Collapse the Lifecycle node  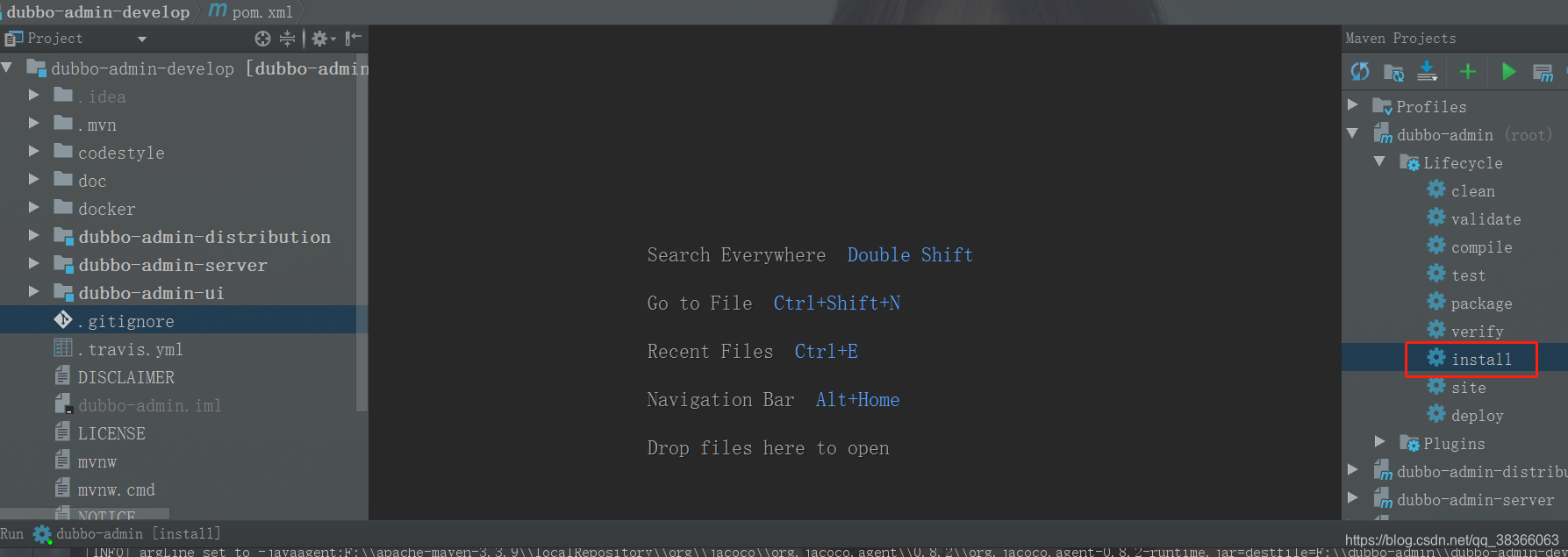click(x=1380, y=161)
